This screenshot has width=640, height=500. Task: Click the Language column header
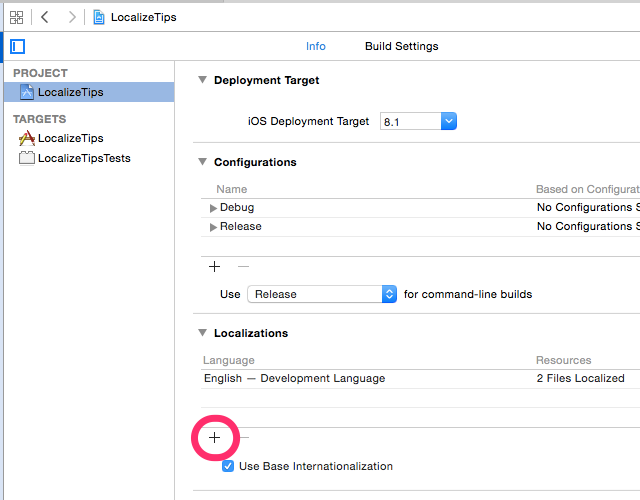(229, 360)
